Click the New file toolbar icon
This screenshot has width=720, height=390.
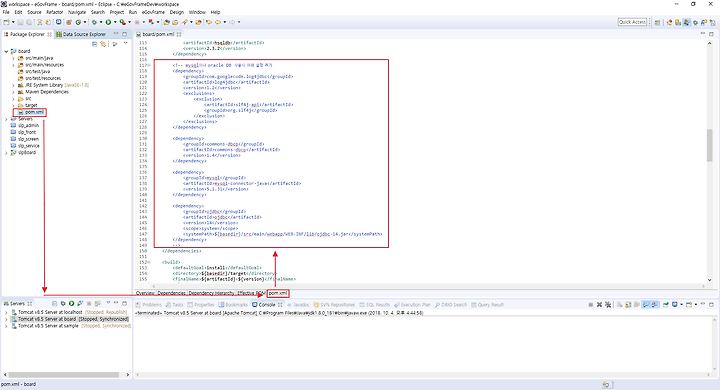(x=6, y=22)
